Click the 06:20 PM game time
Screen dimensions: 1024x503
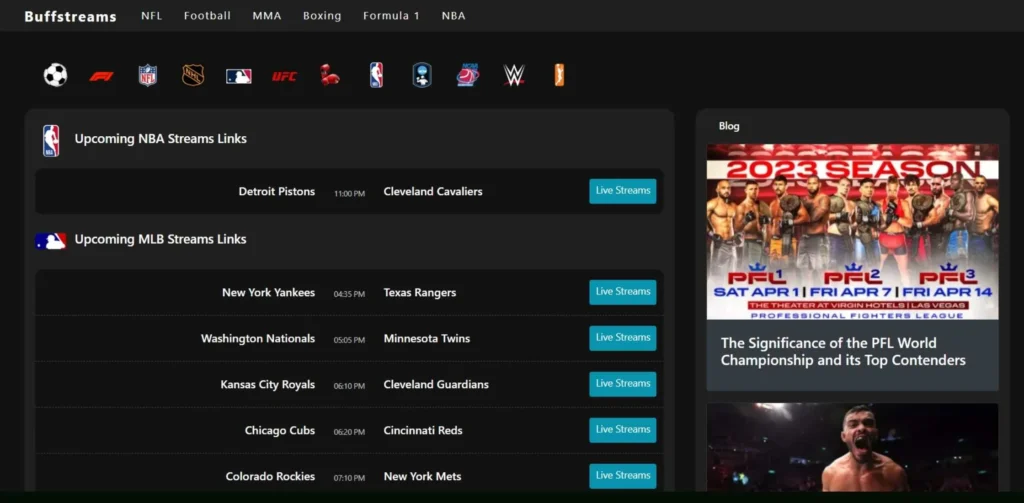(x=349, y=432)
